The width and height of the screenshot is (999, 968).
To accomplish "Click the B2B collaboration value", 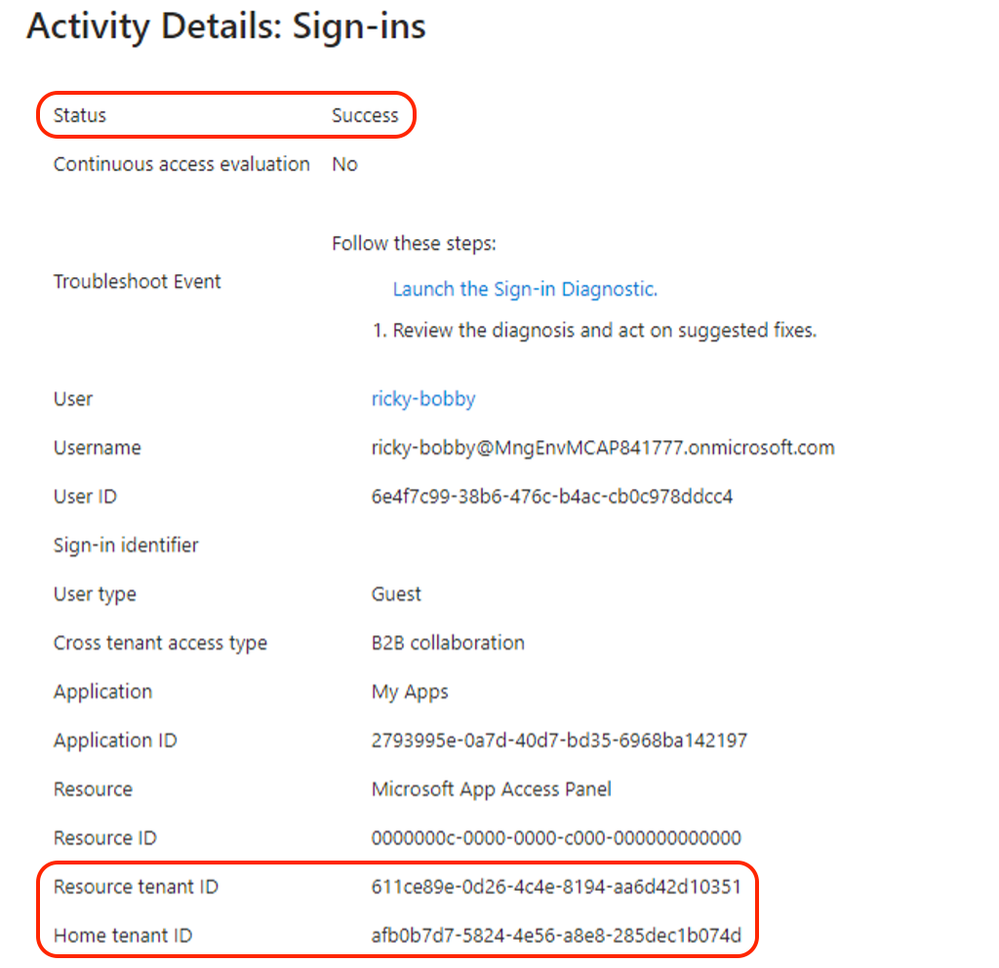I will [x=448, y=643].
